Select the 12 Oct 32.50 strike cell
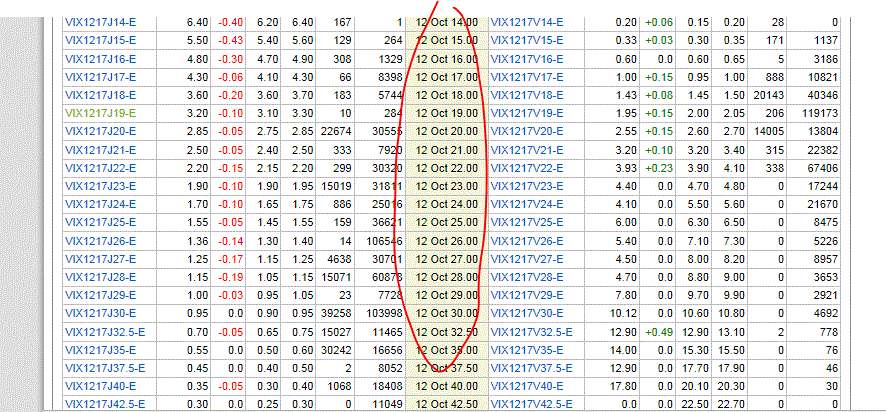The width and height of the screenshot is (886, 412). coord(447,332)
